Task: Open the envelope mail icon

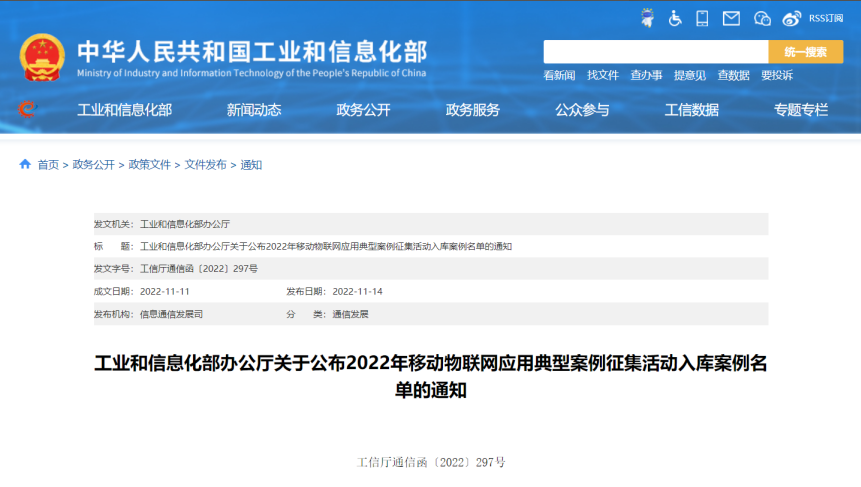Action: click(731, 18)
